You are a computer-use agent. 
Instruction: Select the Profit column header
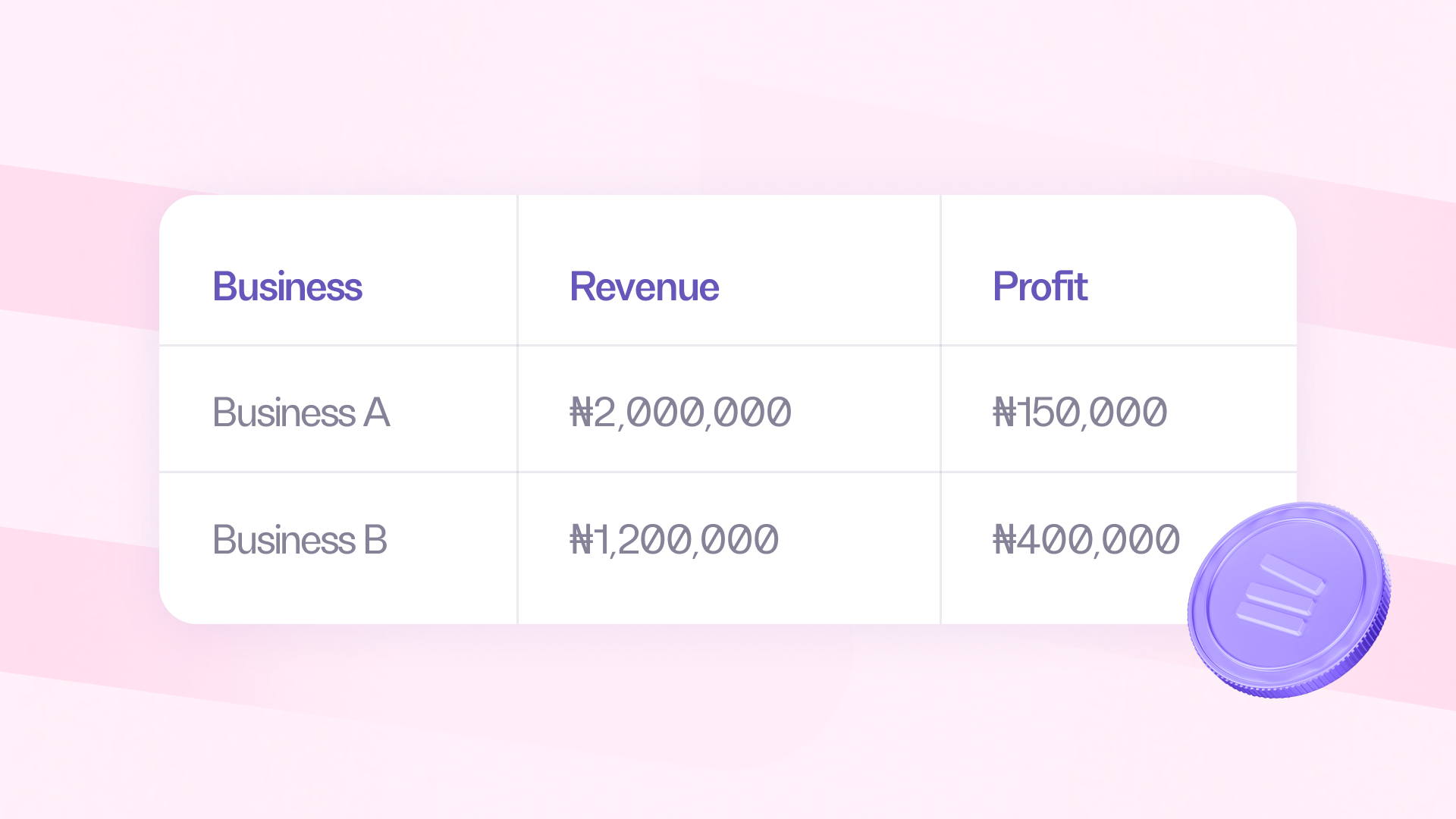pos(1040,287)
